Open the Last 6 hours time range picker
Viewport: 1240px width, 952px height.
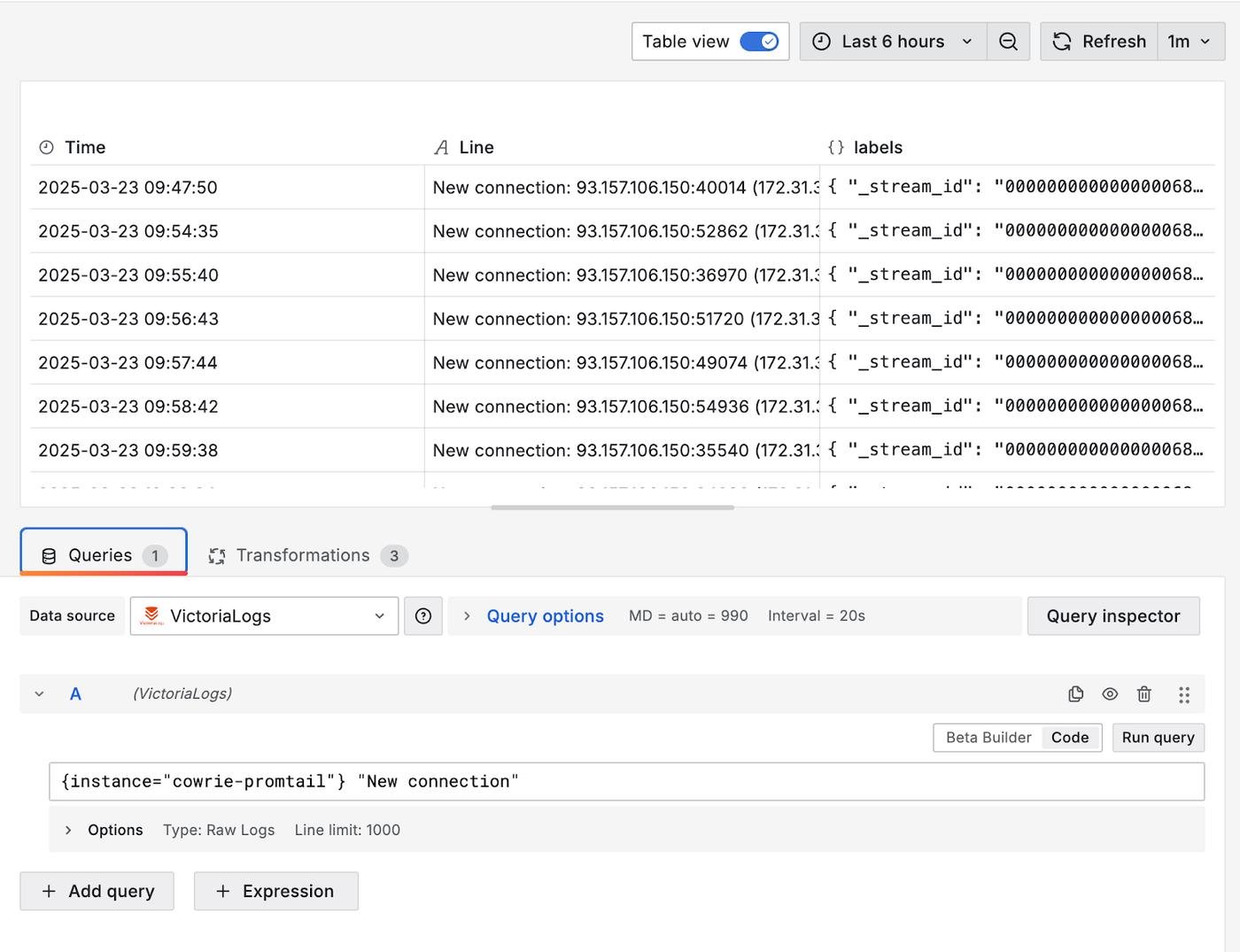pos(893,42)
